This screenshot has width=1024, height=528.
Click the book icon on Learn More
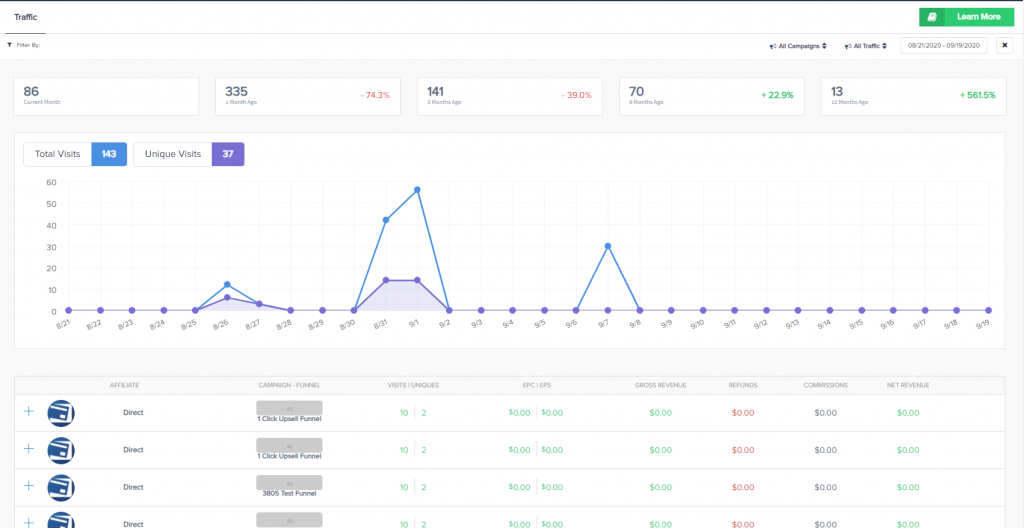click(932, 17)
